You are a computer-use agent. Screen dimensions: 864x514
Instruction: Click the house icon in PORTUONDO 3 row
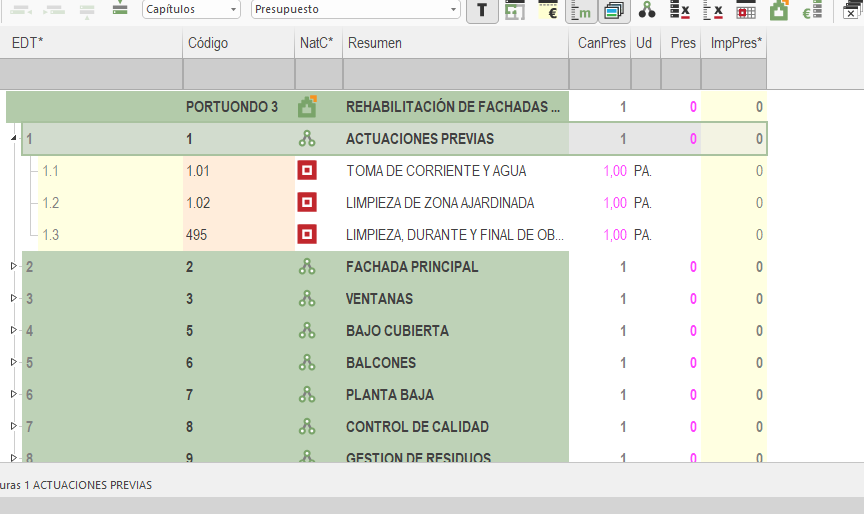tap(307, 106)
